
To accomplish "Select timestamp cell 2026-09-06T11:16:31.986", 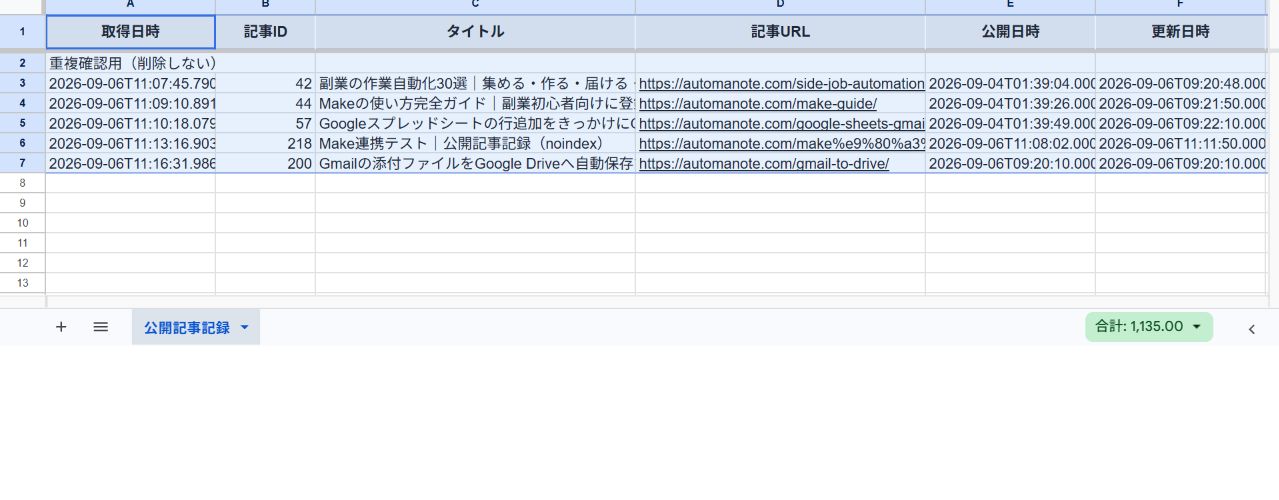I will tap(131, 164).
